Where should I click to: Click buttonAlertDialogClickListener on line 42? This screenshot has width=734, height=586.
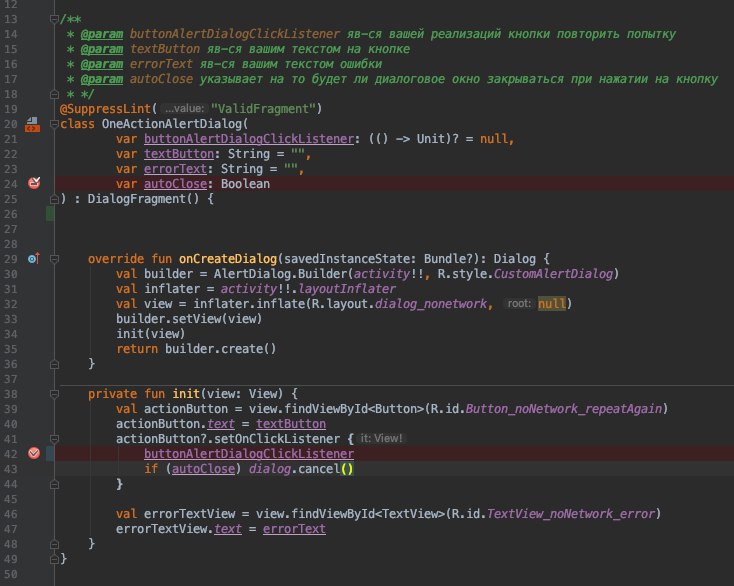[x=249, y=454]
